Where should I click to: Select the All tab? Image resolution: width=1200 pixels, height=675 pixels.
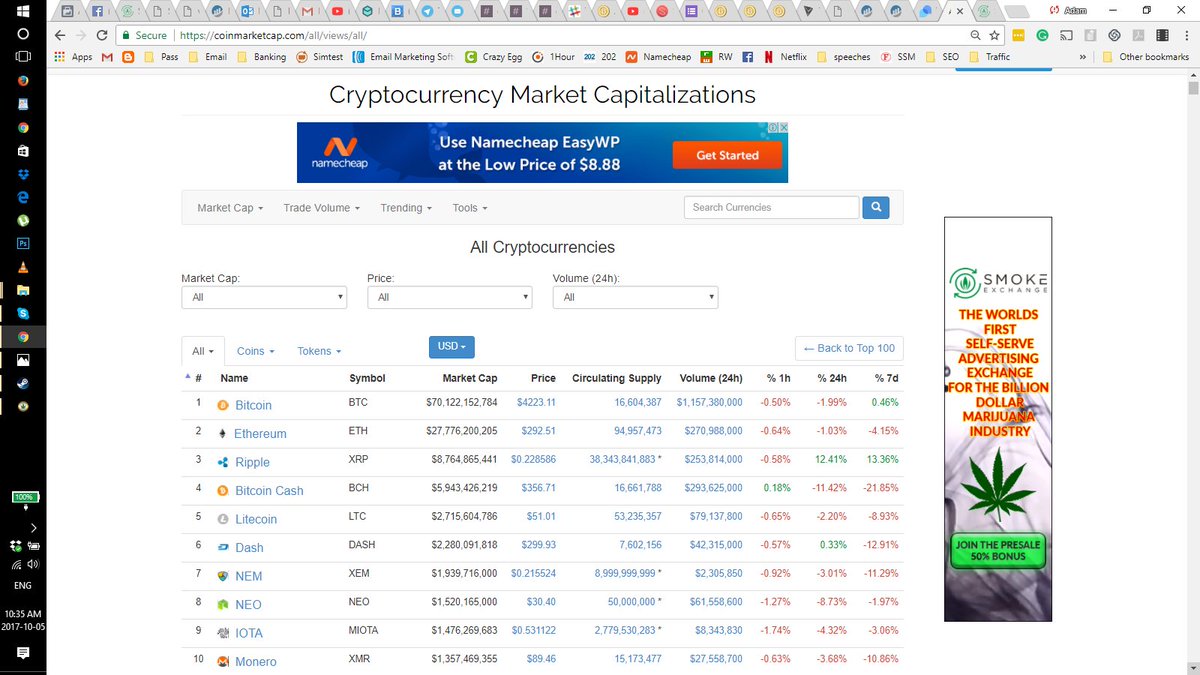tap(203, 351)
